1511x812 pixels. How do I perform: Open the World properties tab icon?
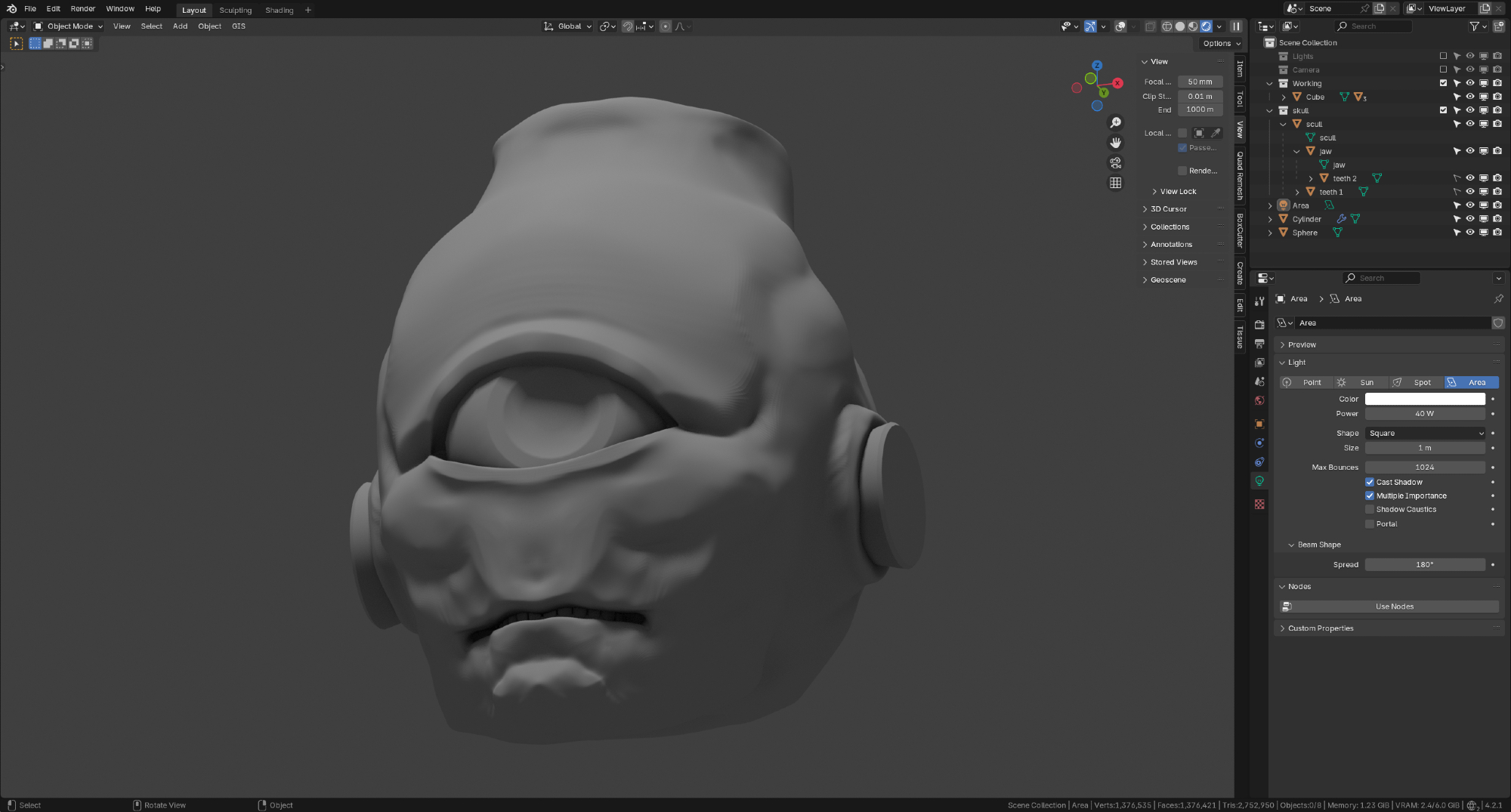coord(1259,401)
